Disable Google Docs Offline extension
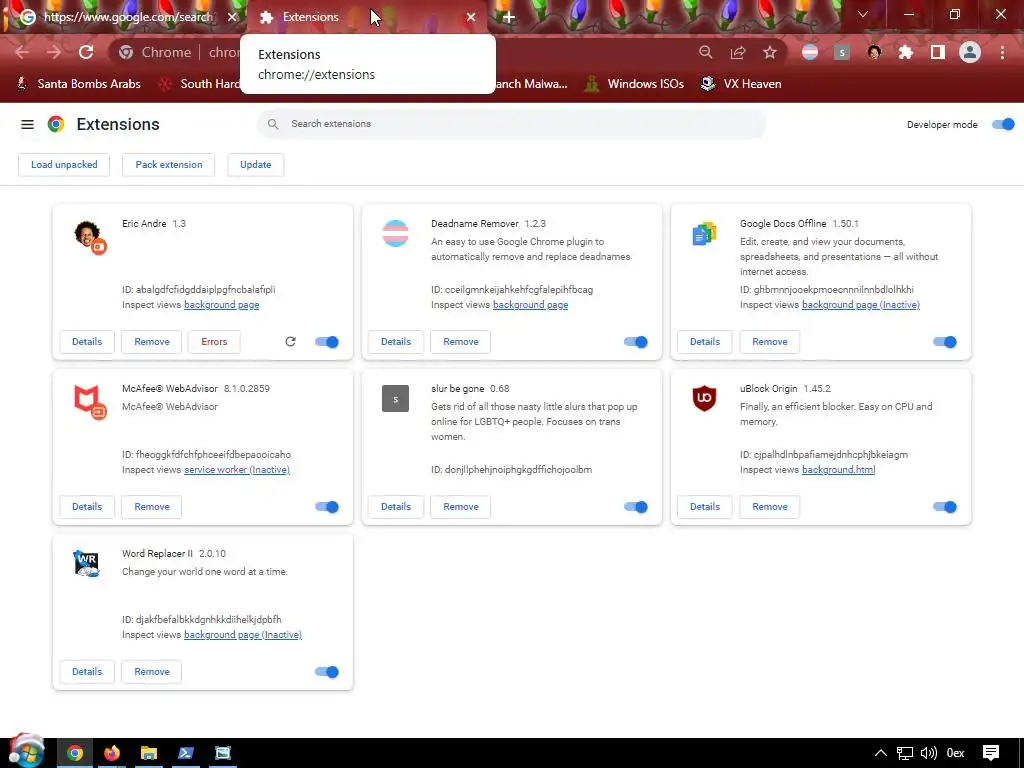Screen dimensions: 1024x768 945,342
